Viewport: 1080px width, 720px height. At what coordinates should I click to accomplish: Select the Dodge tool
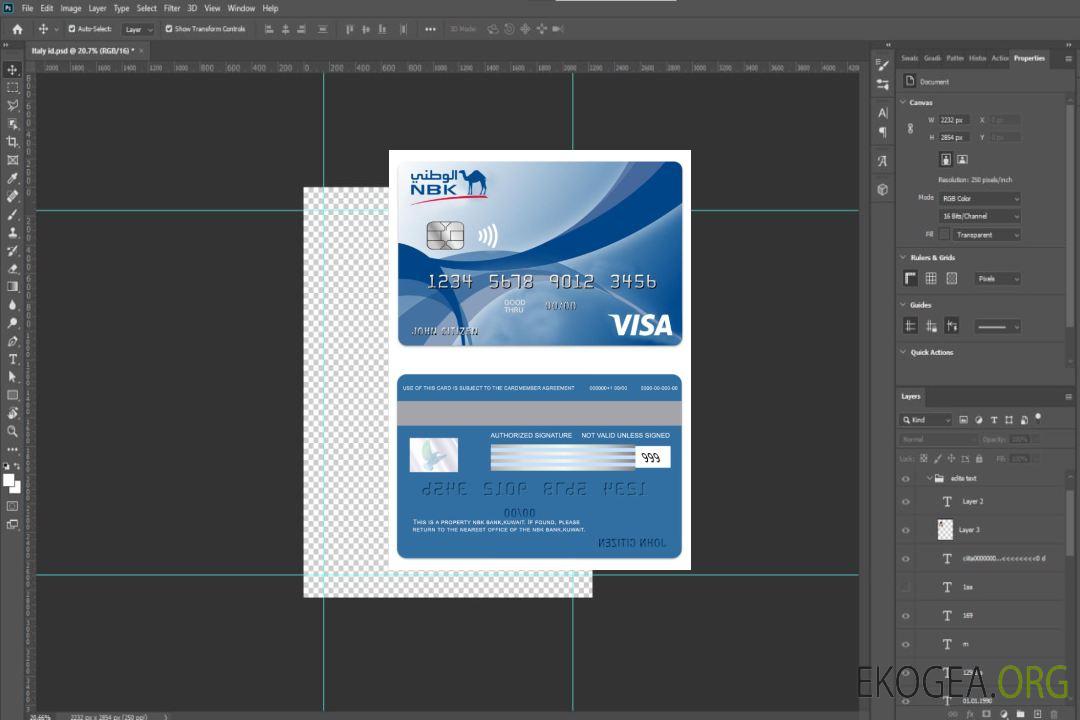pos(12,322)
